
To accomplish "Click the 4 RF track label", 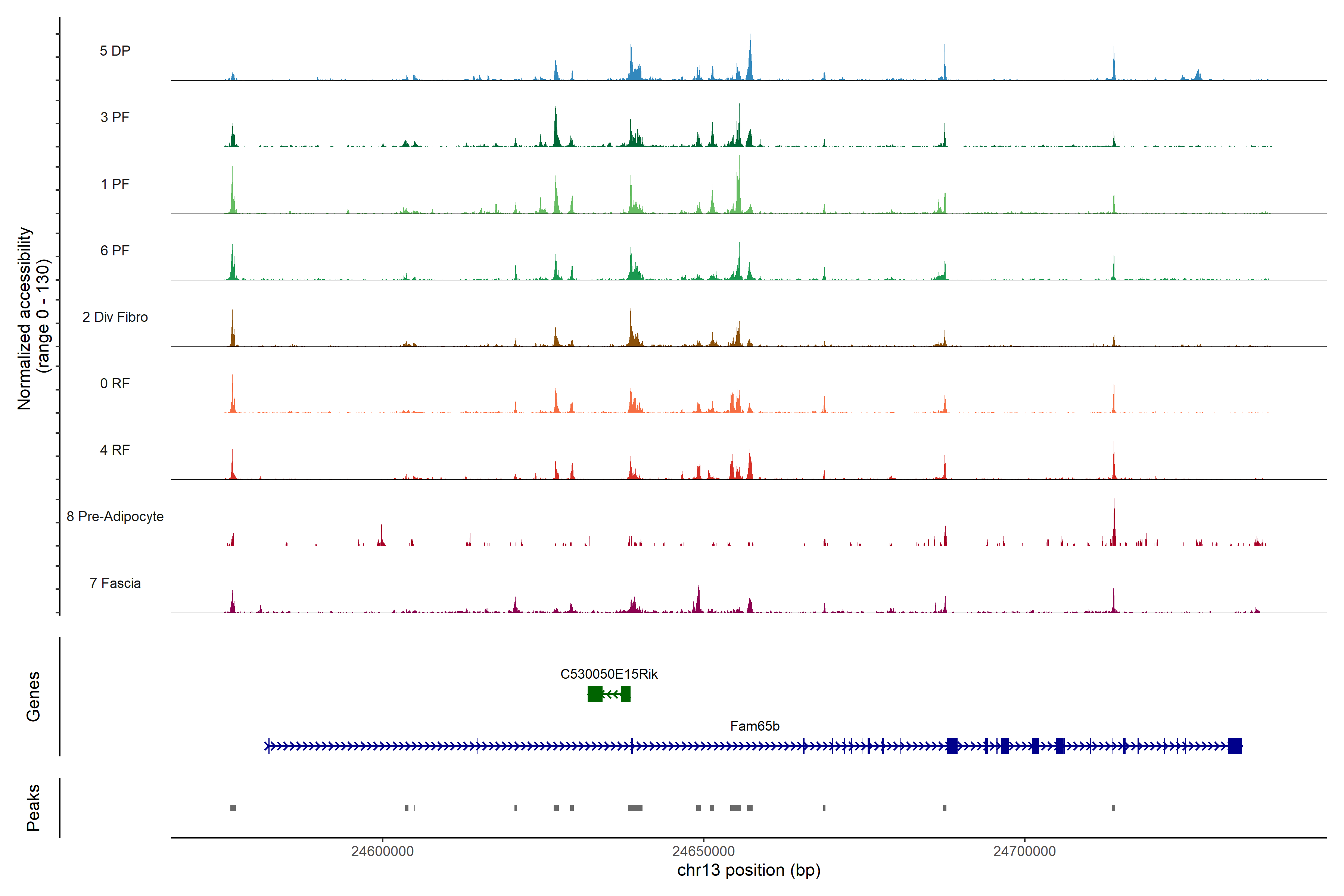I will pos(115,450).
